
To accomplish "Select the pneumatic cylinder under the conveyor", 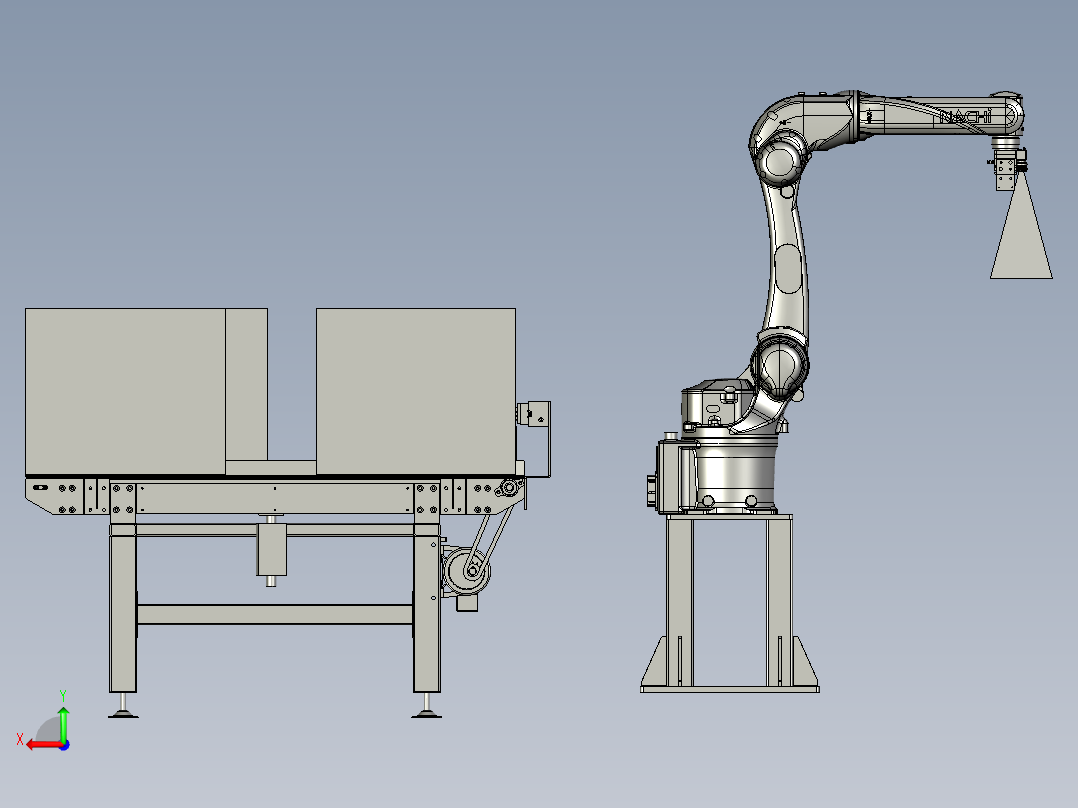I will click(x=272, y=550).
